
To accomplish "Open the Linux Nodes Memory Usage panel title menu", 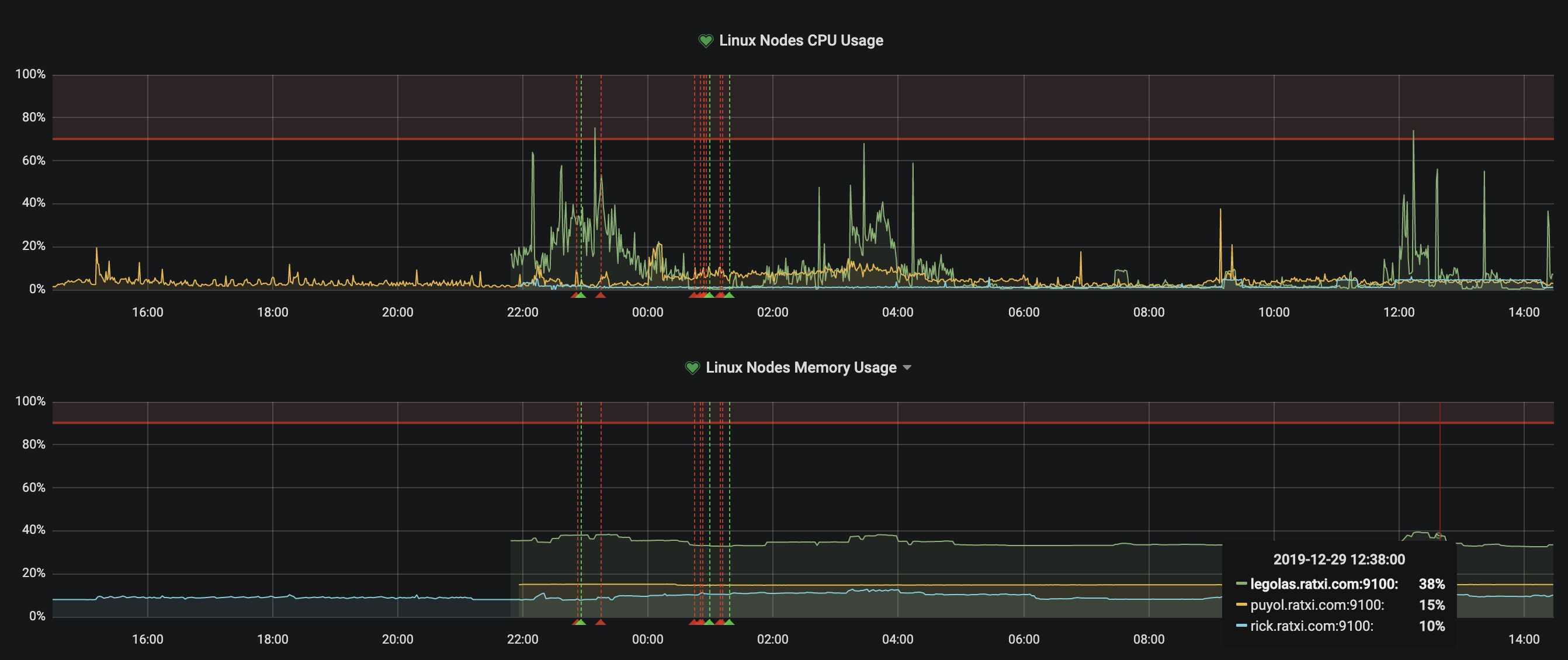I will tap(800, 368).
